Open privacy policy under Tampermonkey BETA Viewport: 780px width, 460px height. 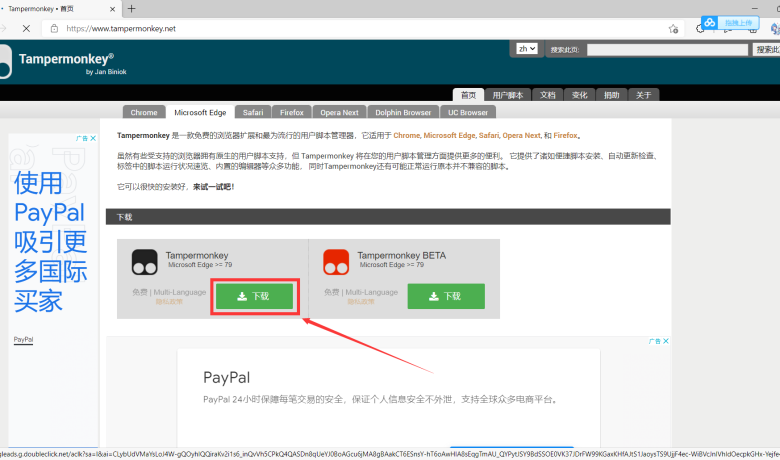(361, 302)
